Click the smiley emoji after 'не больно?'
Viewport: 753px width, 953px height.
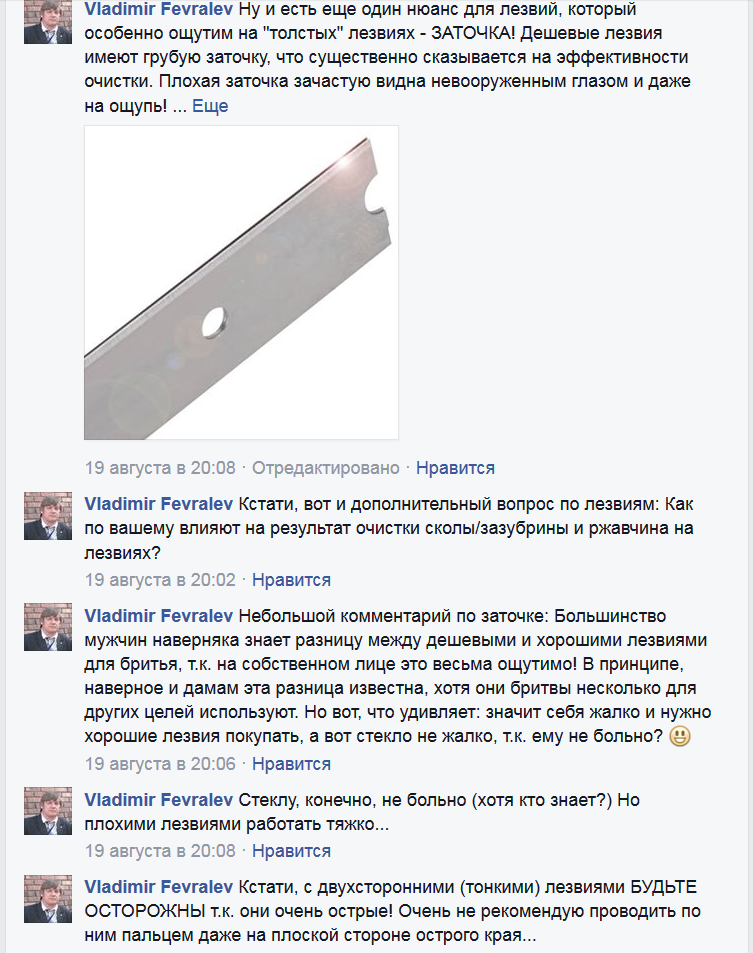click(x=679, y=737)
